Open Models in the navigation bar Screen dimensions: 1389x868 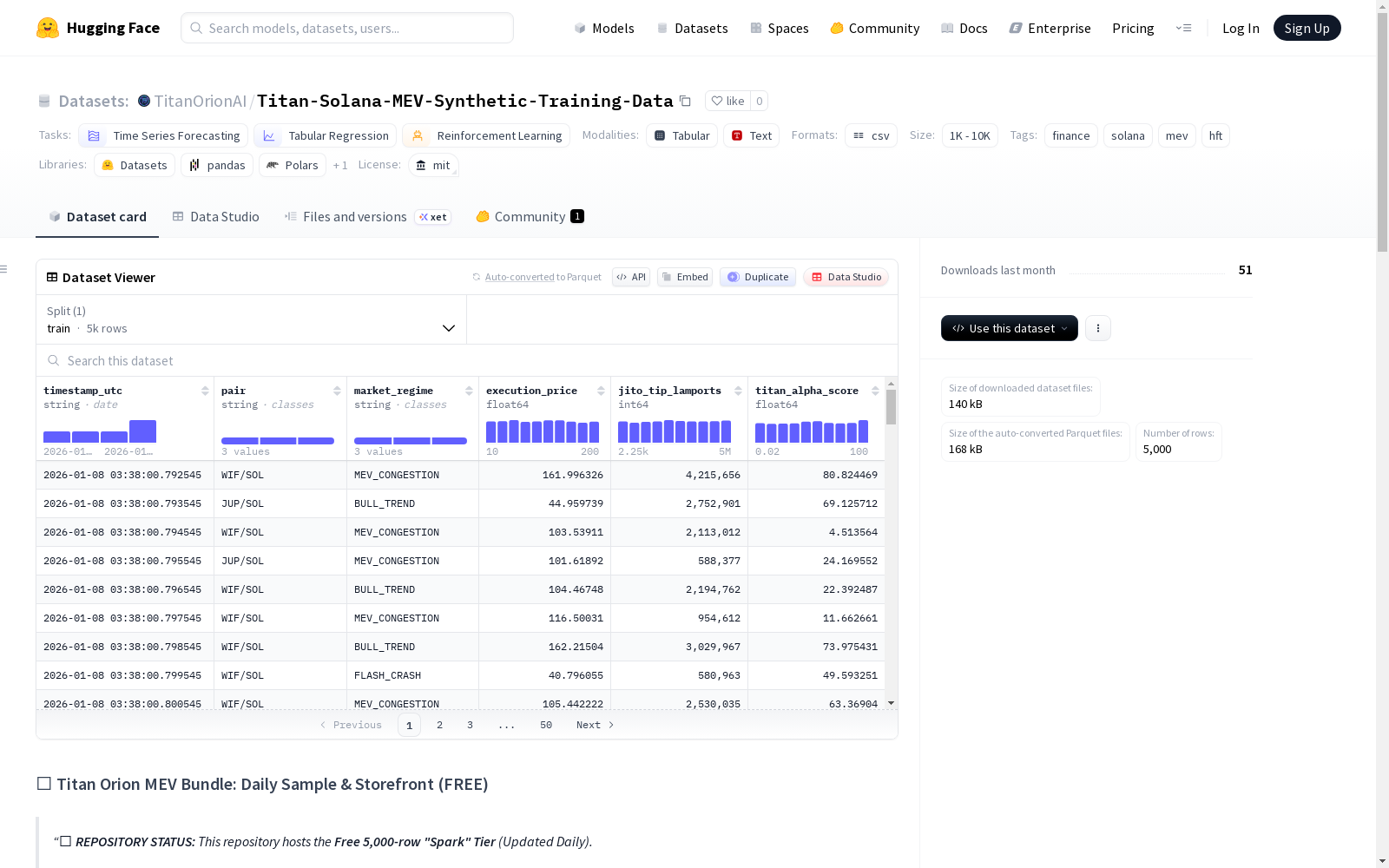[604, 28]
